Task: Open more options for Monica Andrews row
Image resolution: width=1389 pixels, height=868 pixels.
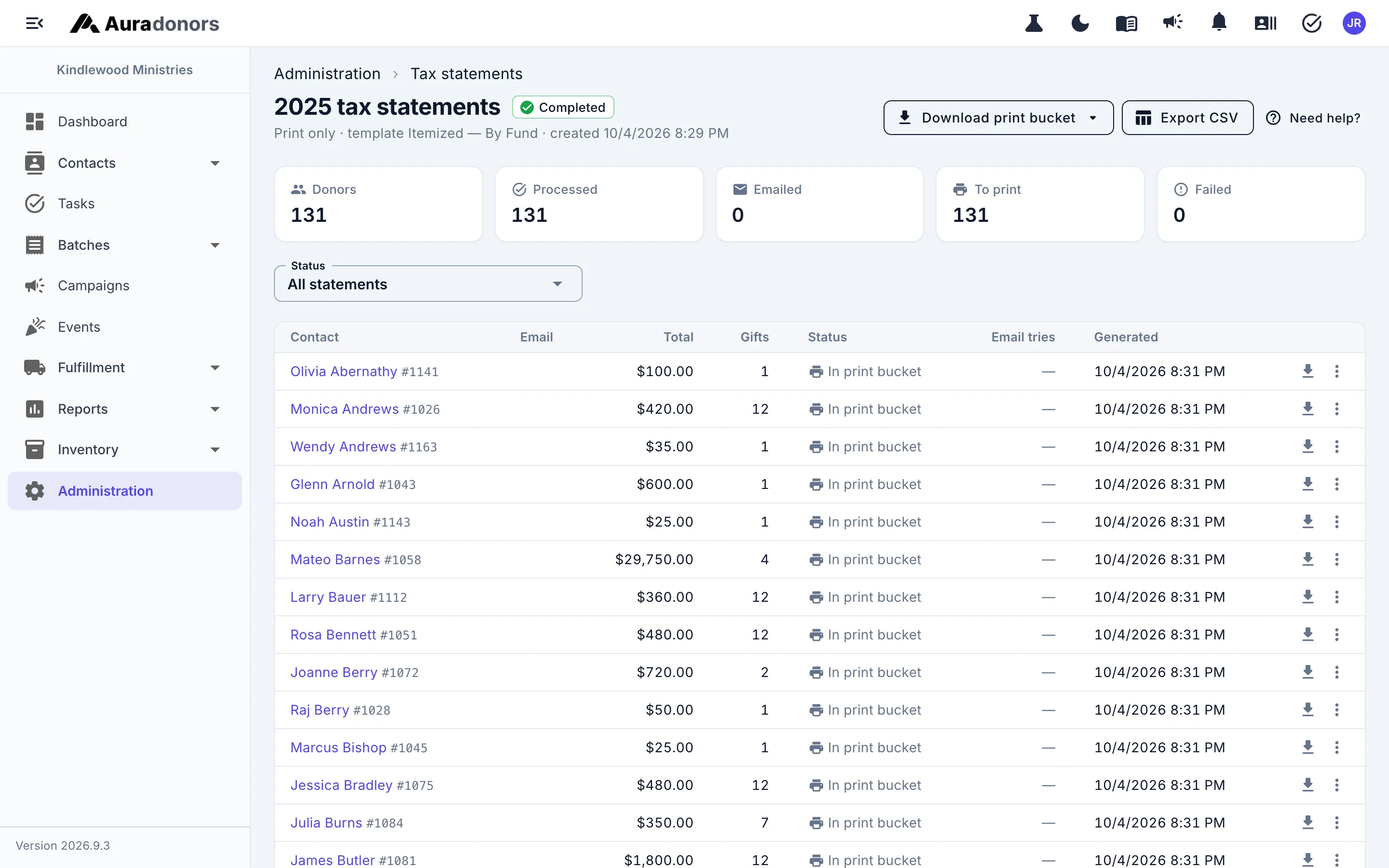Action: [x=1337, y=409]
